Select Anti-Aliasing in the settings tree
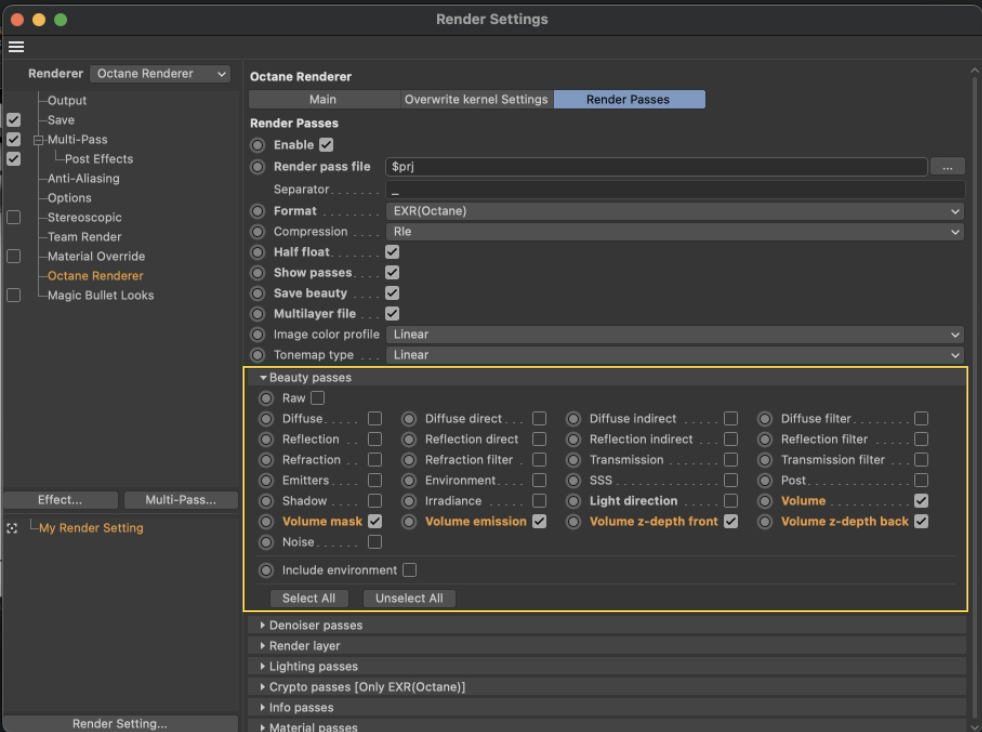 (83, 178)
